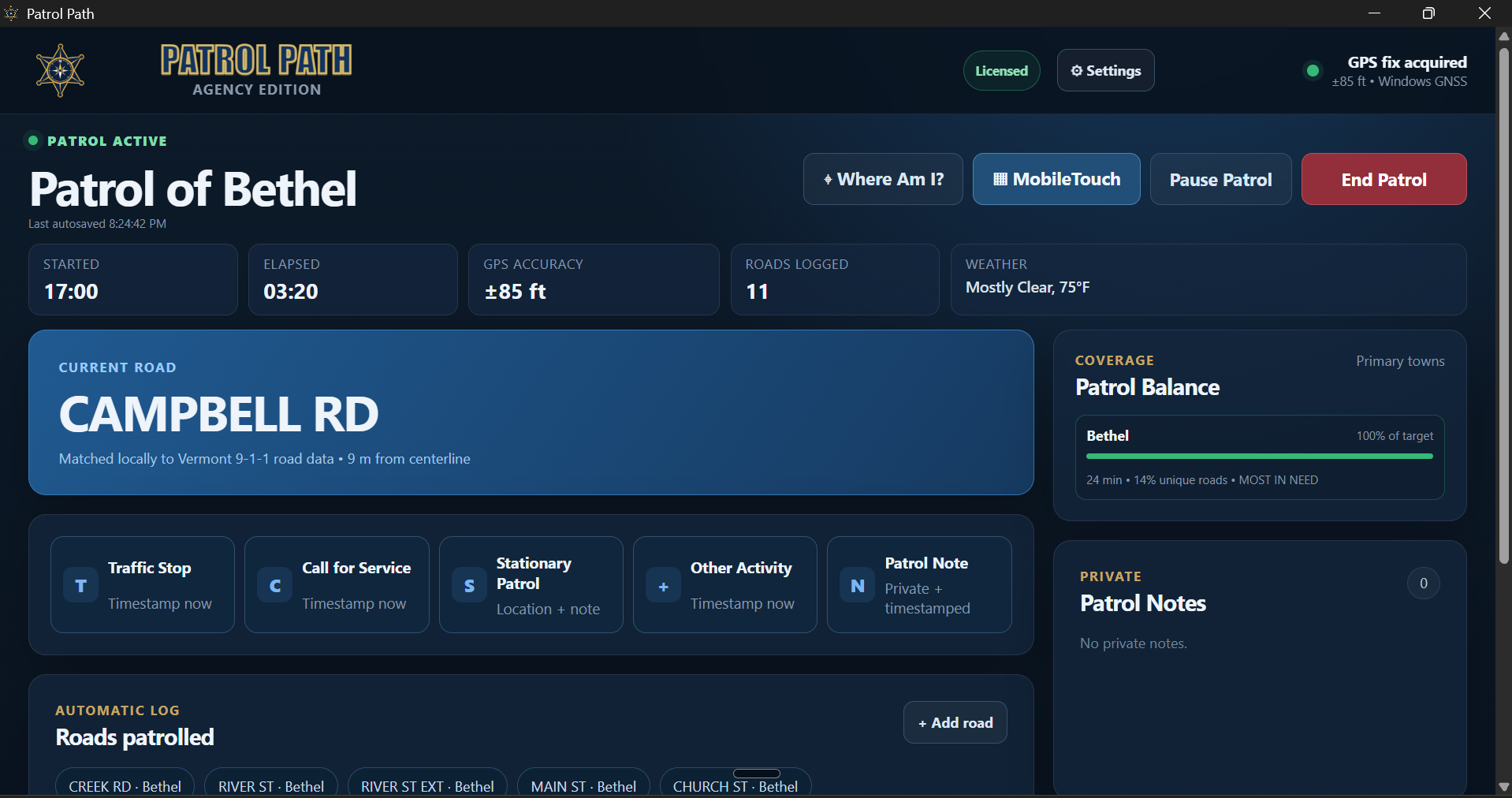The width and height of the screenshot is (1512, 798).
Task: Log a Traffic Stop timestamp
Action: (143, 585)
